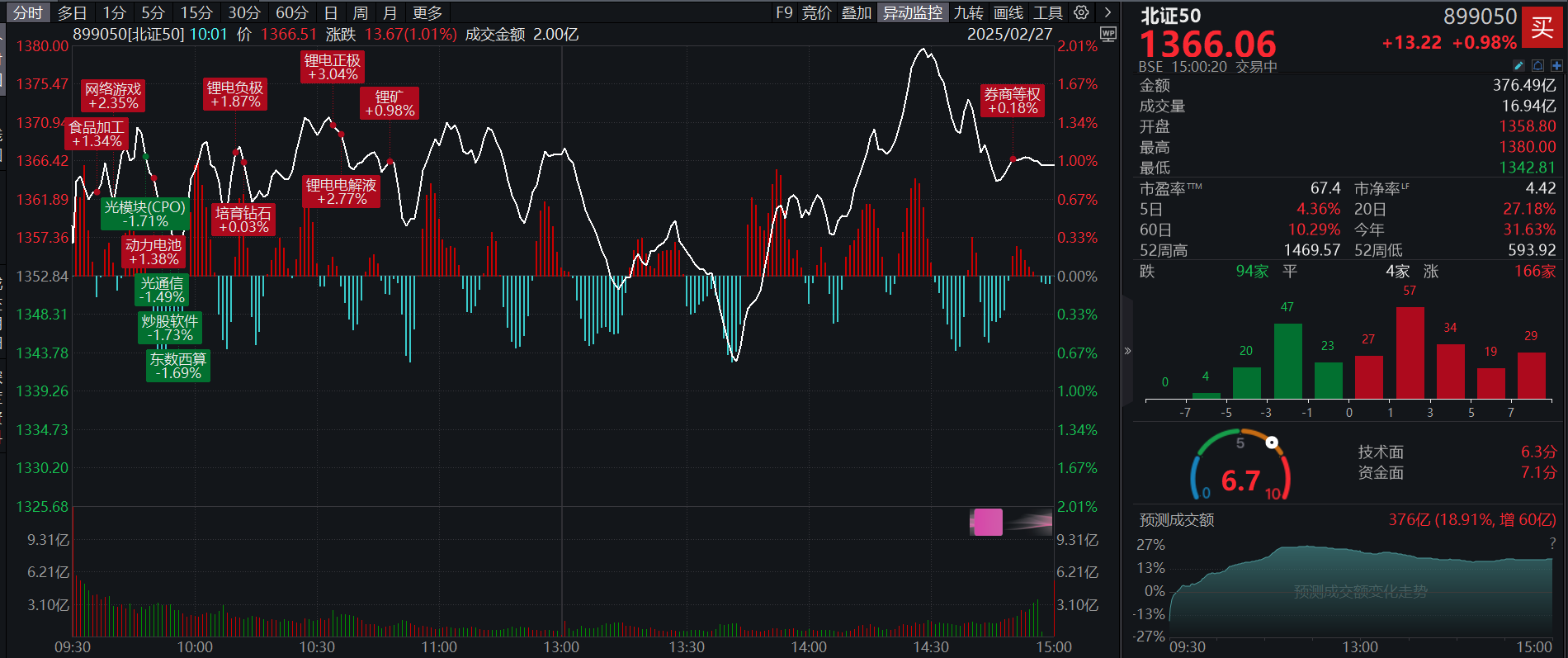Viewport: 1568px width, 658px height.
Task: Switch to 分时 intraday tab
Action: [27, 12]
